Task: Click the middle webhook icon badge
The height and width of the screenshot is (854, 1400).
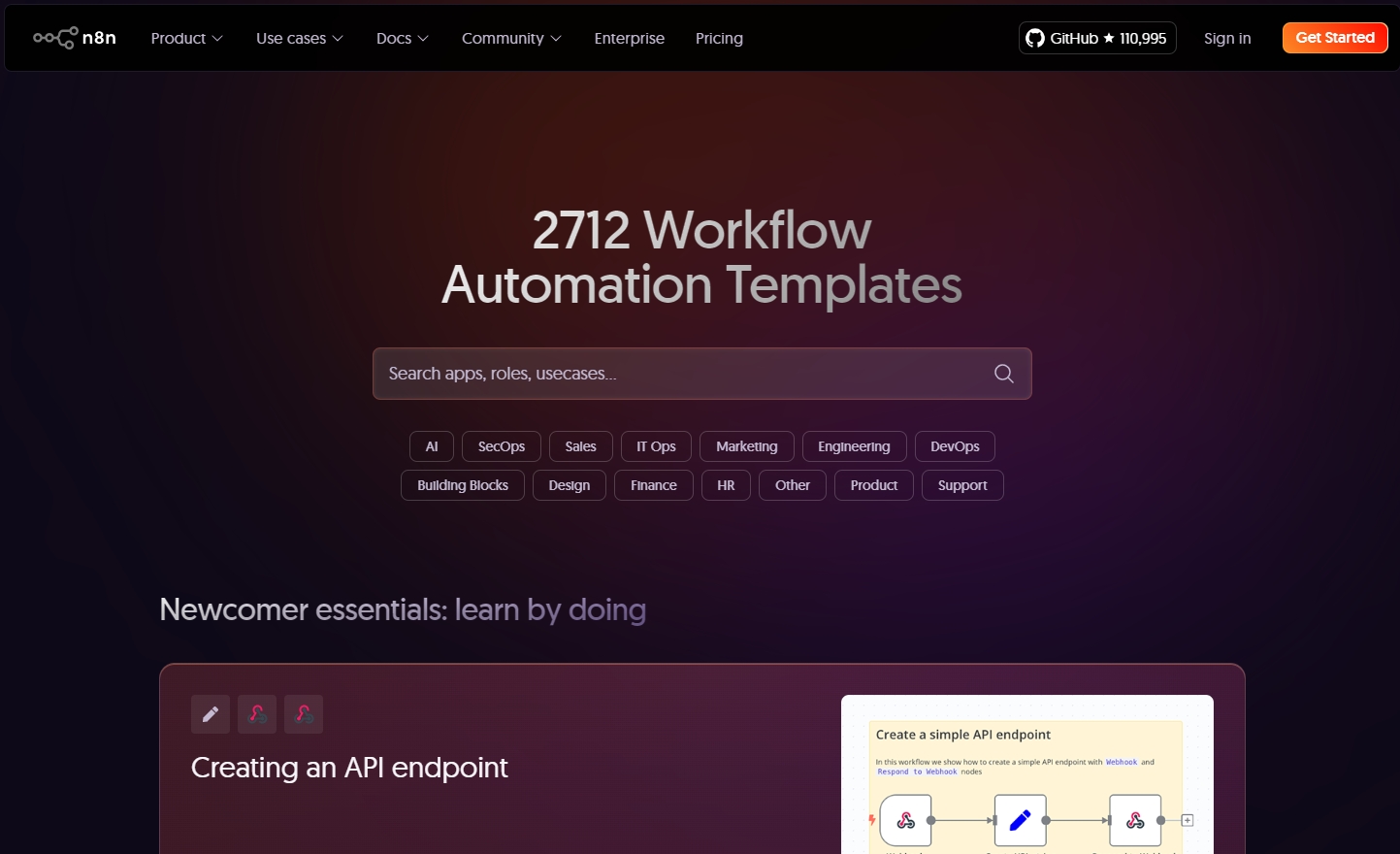Action: [x=257, y=714]
